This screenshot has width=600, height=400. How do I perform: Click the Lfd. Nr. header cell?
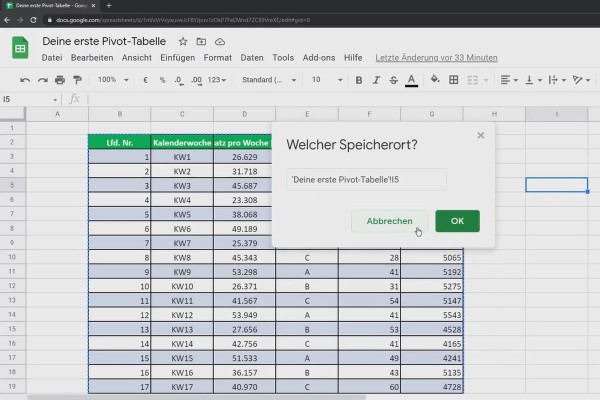[119, 143]
